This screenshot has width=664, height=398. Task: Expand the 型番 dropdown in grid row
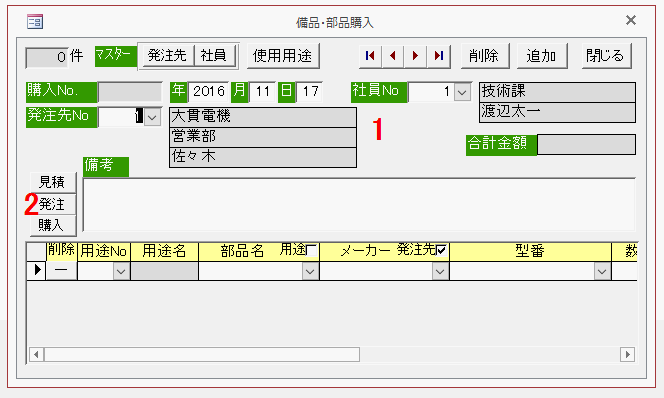602,271
